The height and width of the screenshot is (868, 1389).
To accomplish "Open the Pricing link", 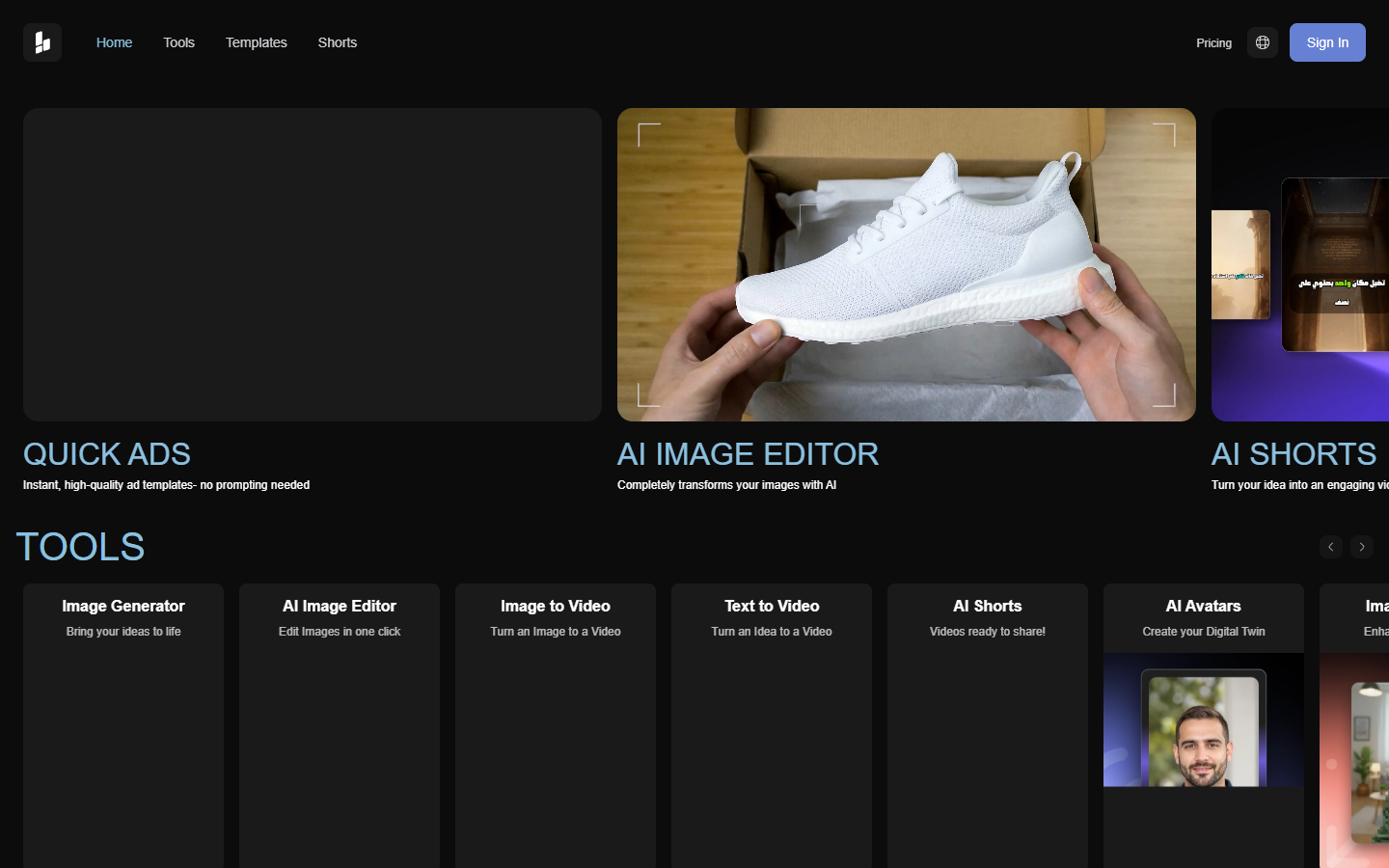I will click(x=1213, y=42).
